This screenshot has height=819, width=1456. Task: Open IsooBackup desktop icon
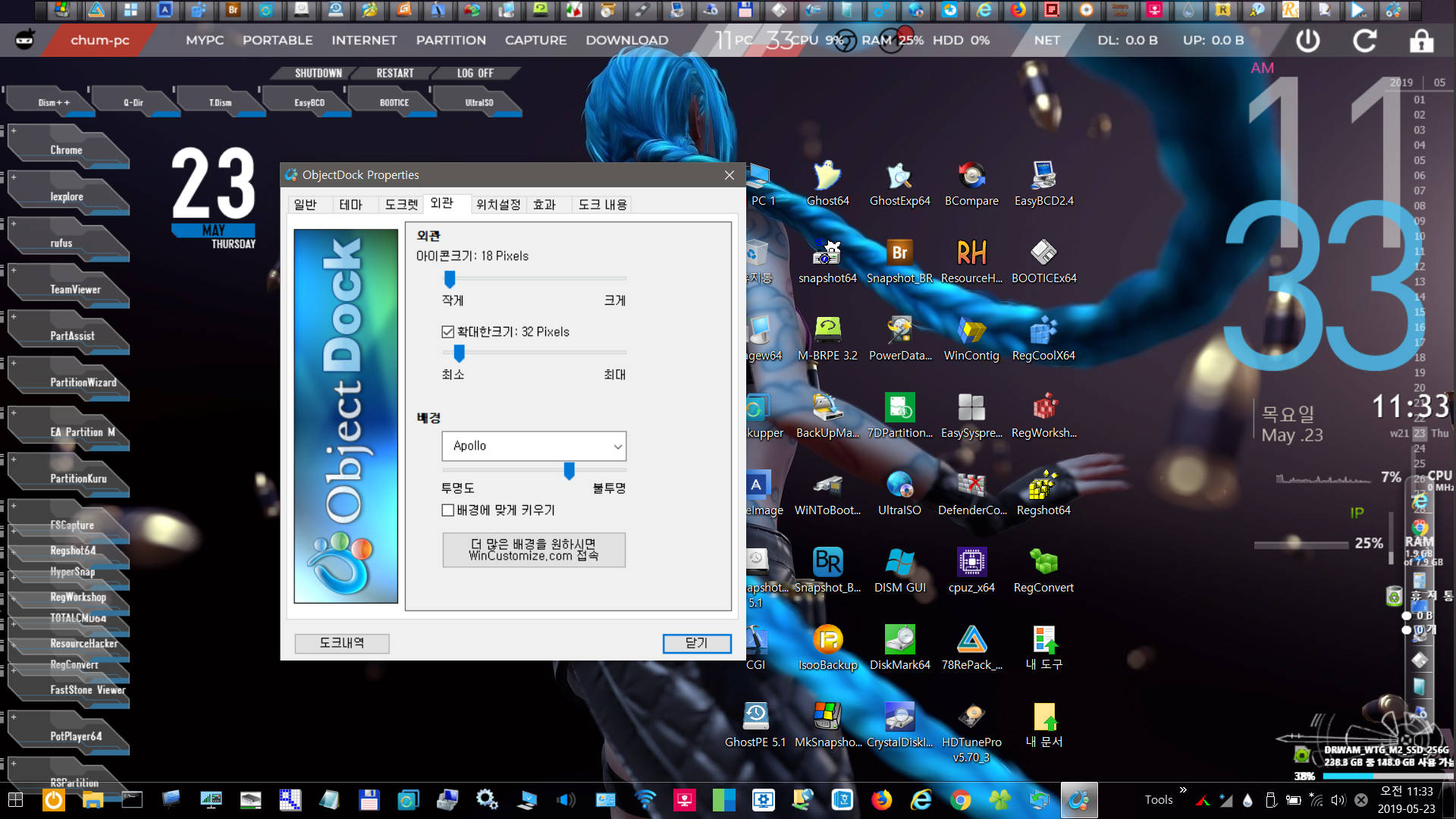tap(828, 648)
